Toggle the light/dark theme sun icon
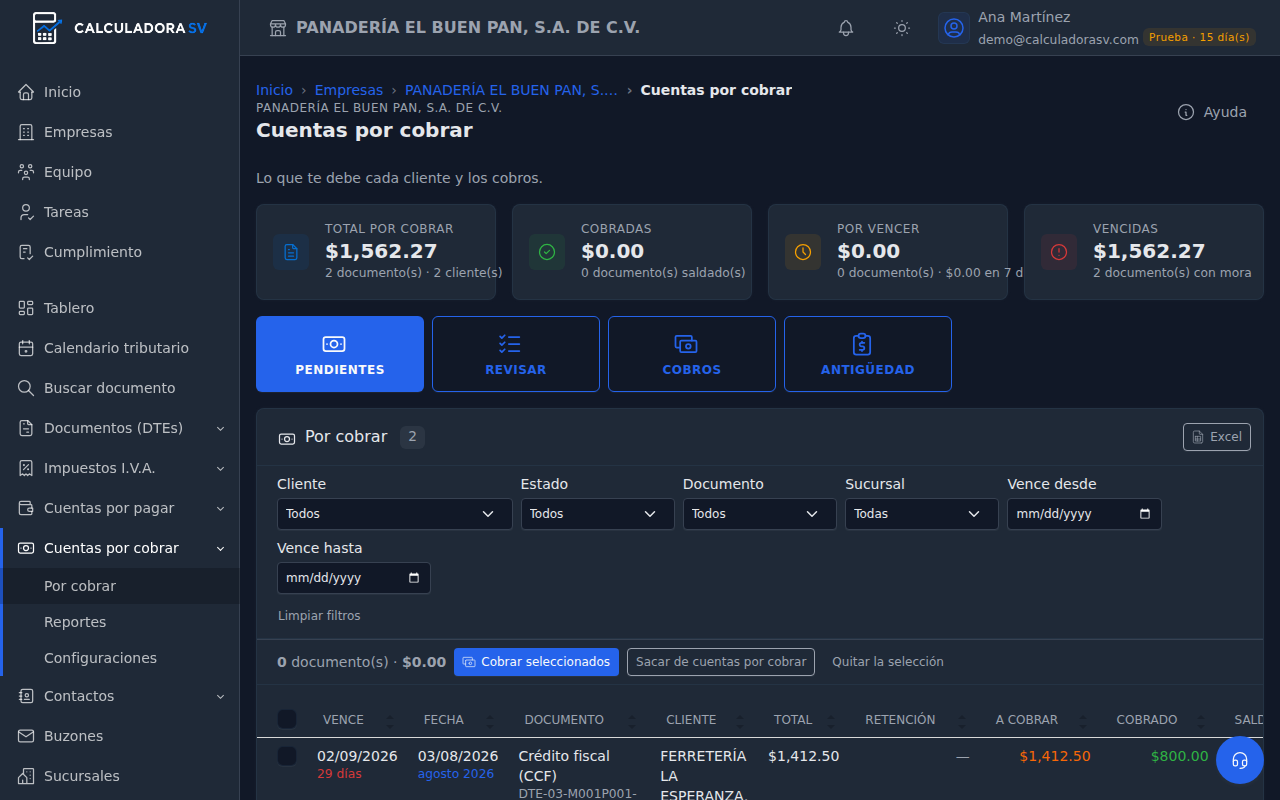Image resolution: width=1280 pixels, height=800 pixels. point(902,28)
